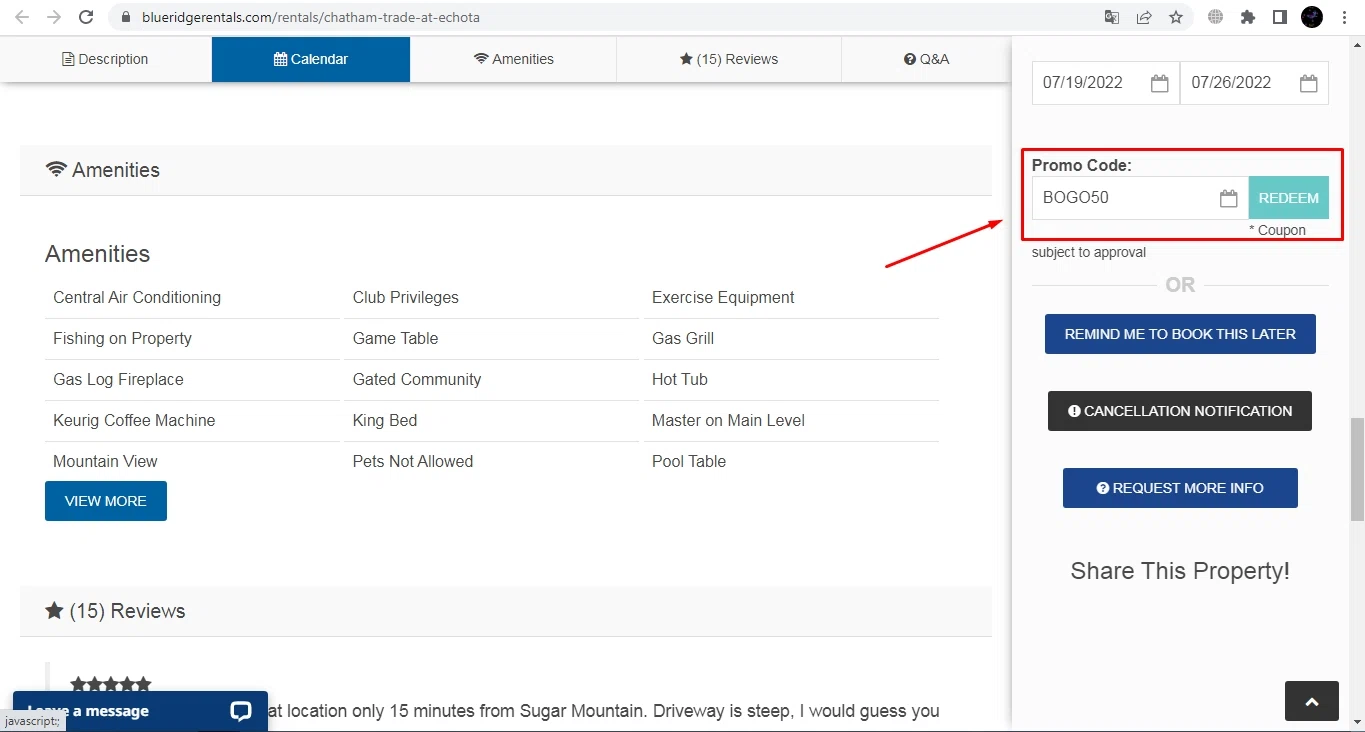Open check-in date calendar picker icon
This screenshot has height=732, width=1365.
[1159, 83]
